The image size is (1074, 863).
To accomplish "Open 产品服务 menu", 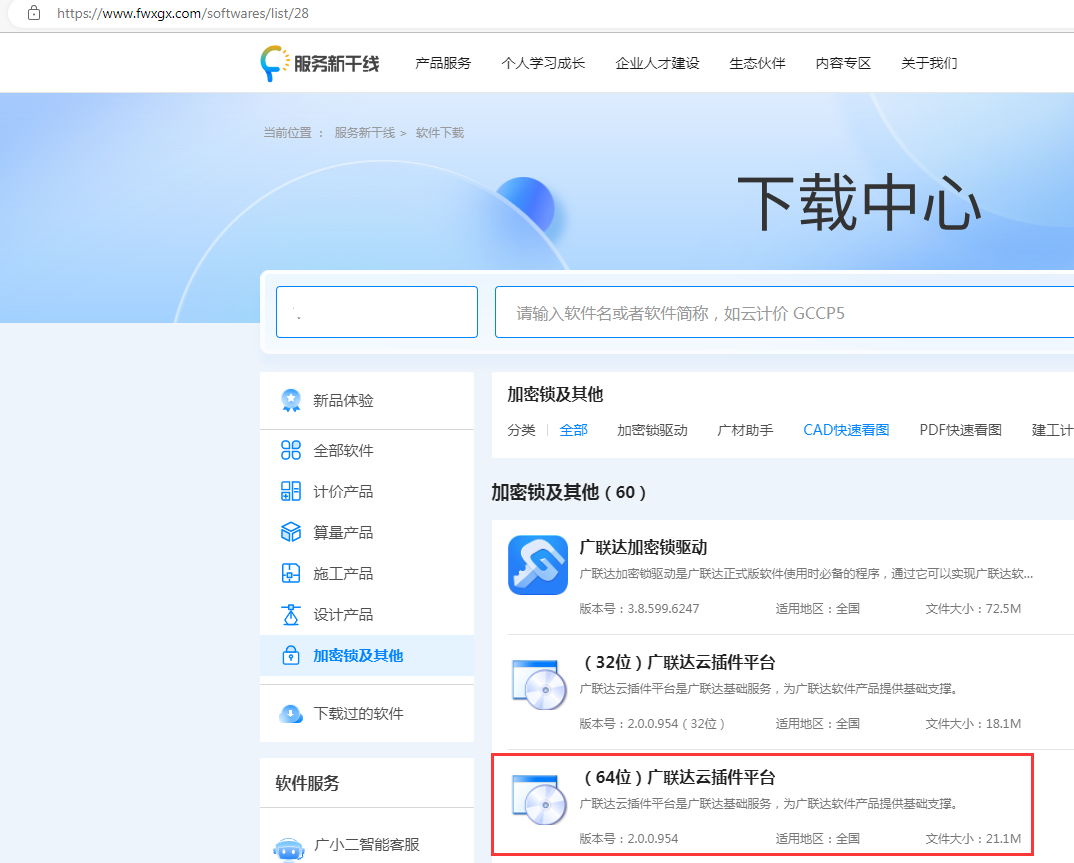I will [443, 64].
